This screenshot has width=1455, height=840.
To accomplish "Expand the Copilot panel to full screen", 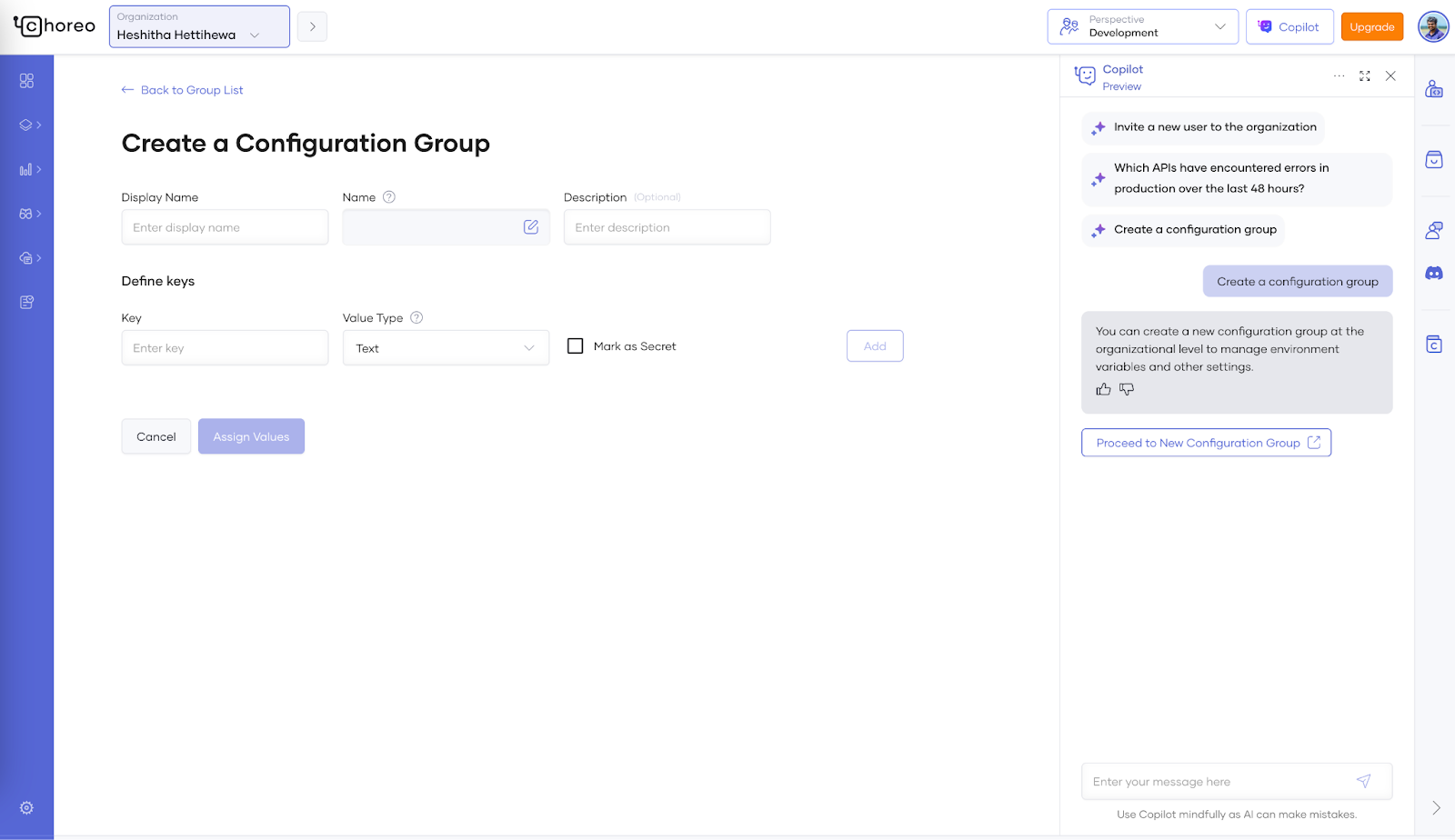I will pos(1364,75).
